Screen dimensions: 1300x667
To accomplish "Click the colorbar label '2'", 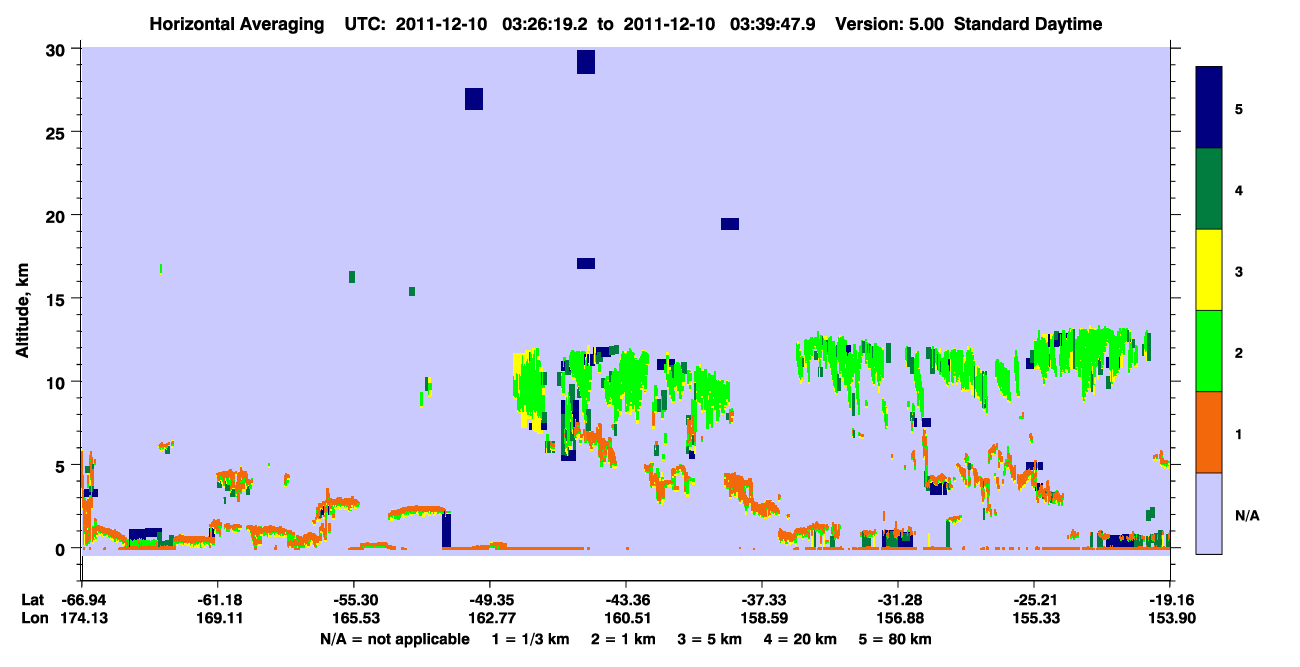I will point(1239,352).
